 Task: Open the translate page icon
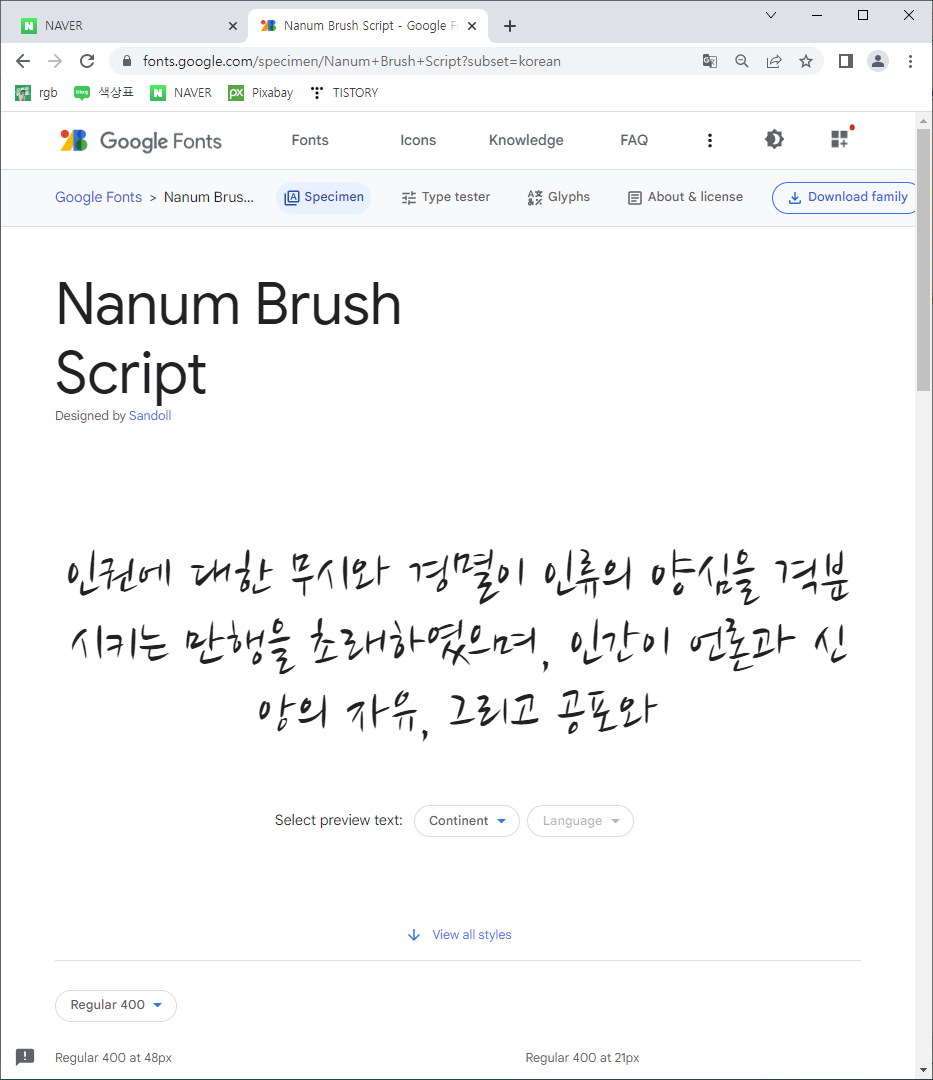[x=709, y=61]
